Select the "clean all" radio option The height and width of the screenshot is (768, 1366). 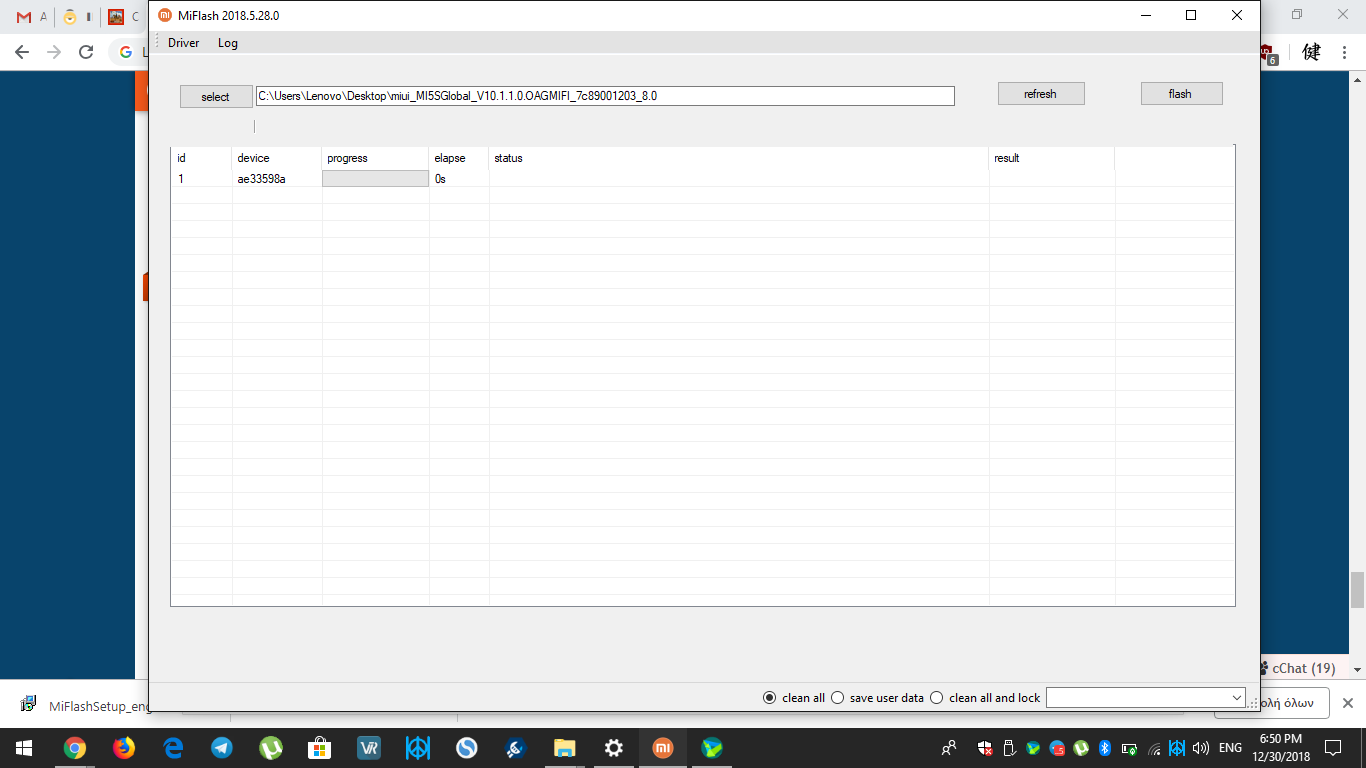(769, 698)
